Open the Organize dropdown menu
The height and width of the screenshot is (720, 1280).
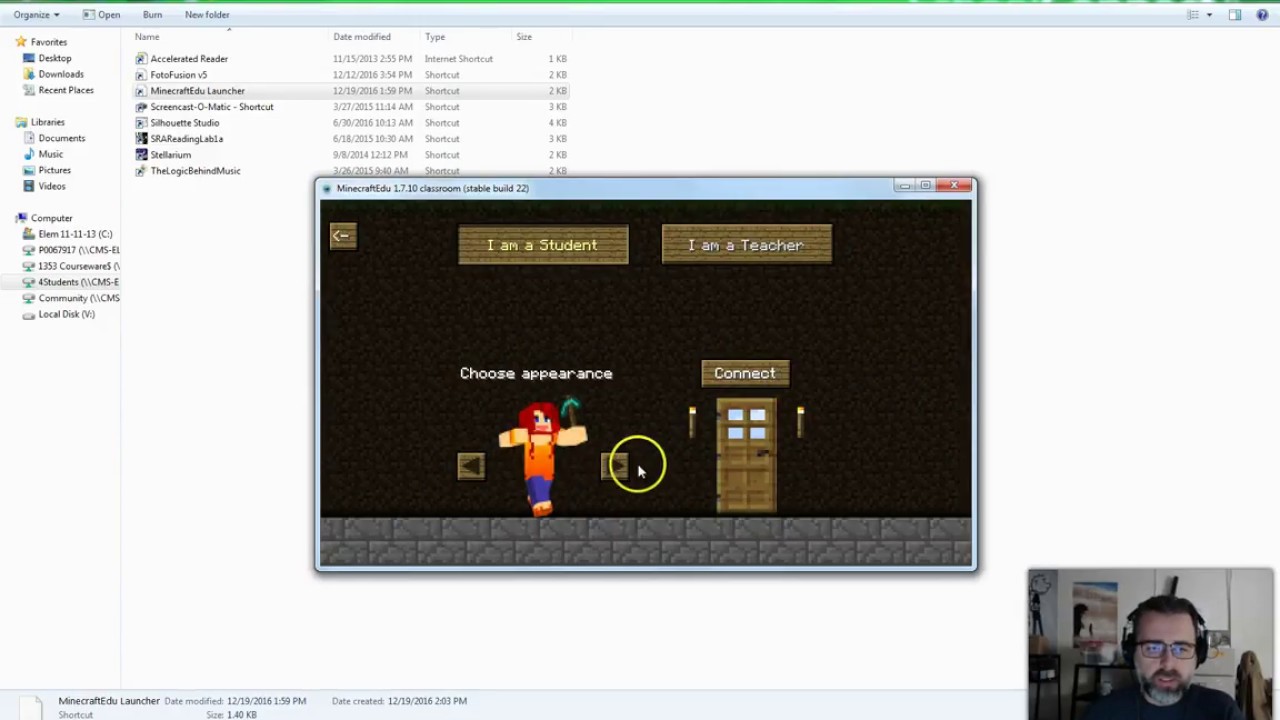coord(36,15)
